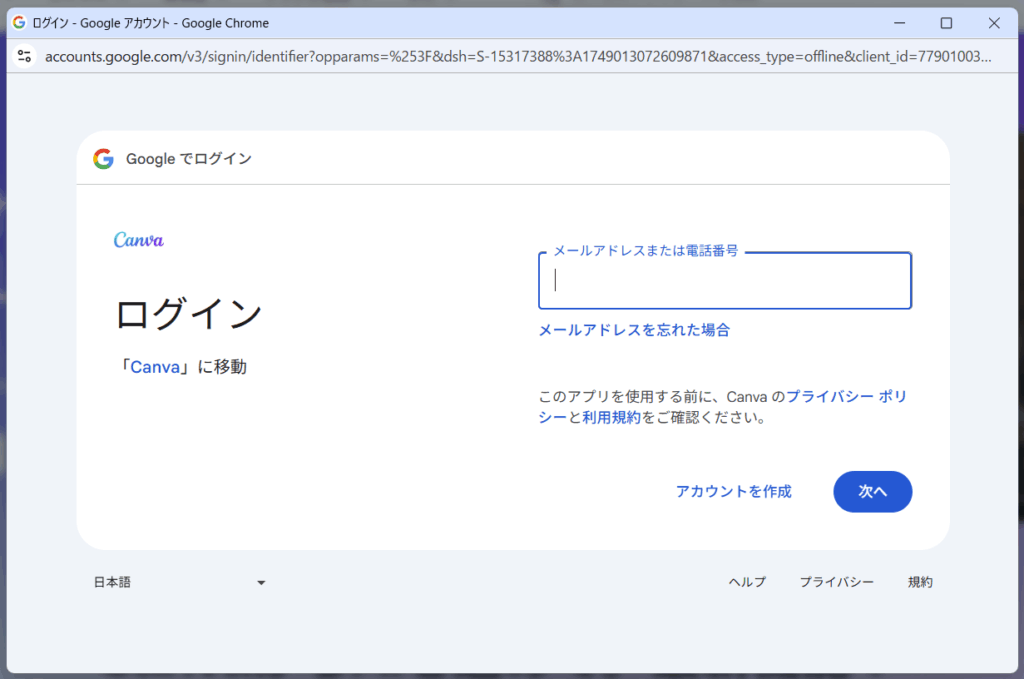The image size is (1024, 679).
Task: Click the ログイン heading text
Action: pyautogui.click(x=189, y=314)
